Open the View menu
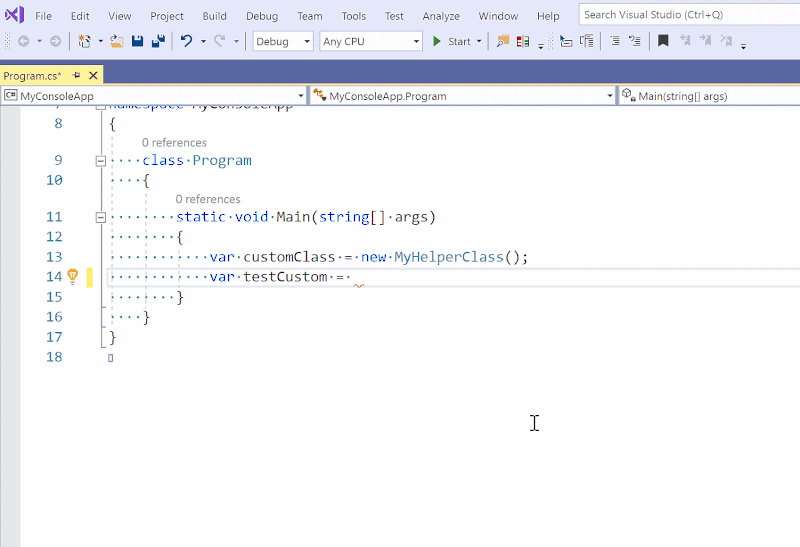 [119, 16]
